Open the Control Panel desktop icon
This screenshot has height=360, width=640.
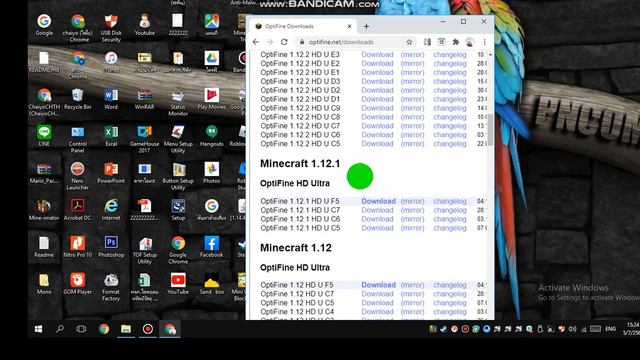pos(78,139)
